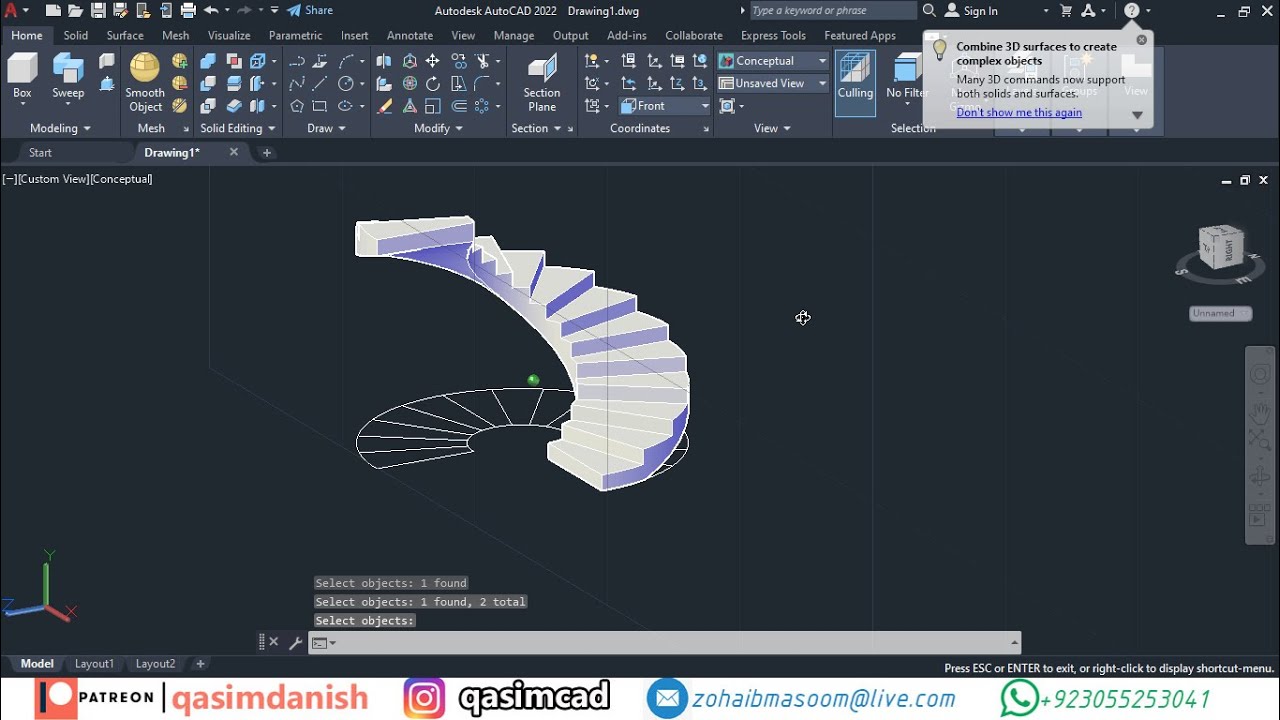Open the Express Tools tab
The width and height of the screenshot is (1280, 720).
773,36
